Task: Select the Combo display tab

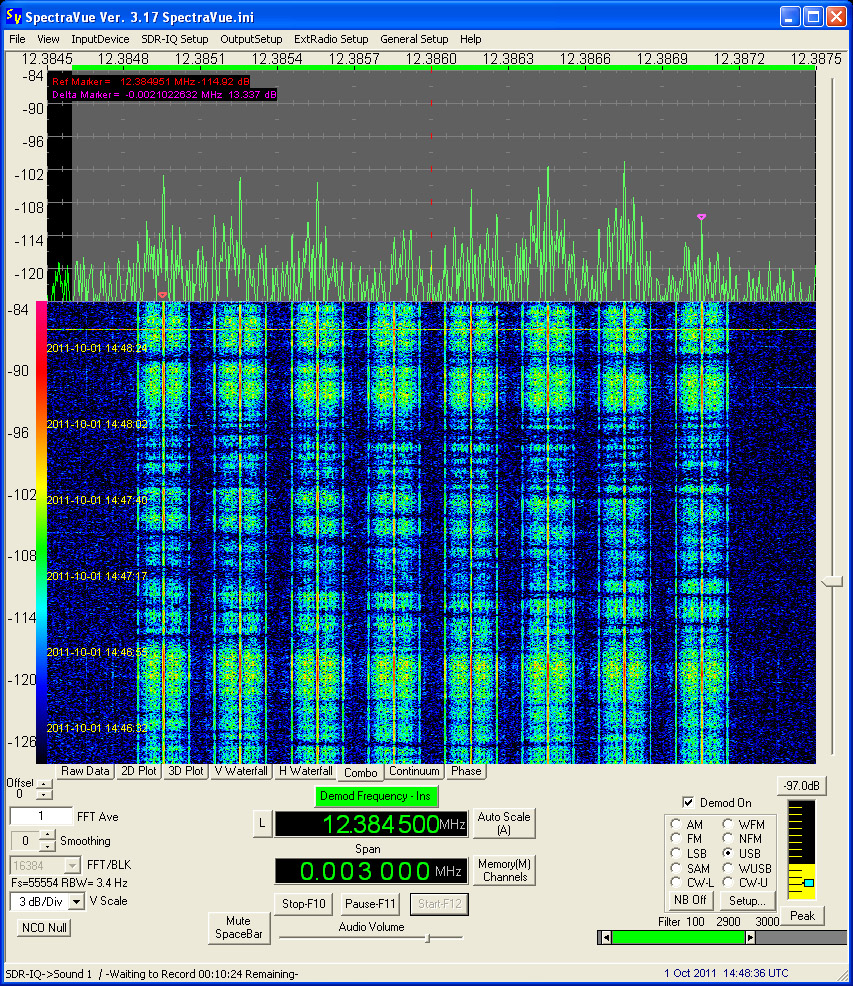Action: point(360,772)
